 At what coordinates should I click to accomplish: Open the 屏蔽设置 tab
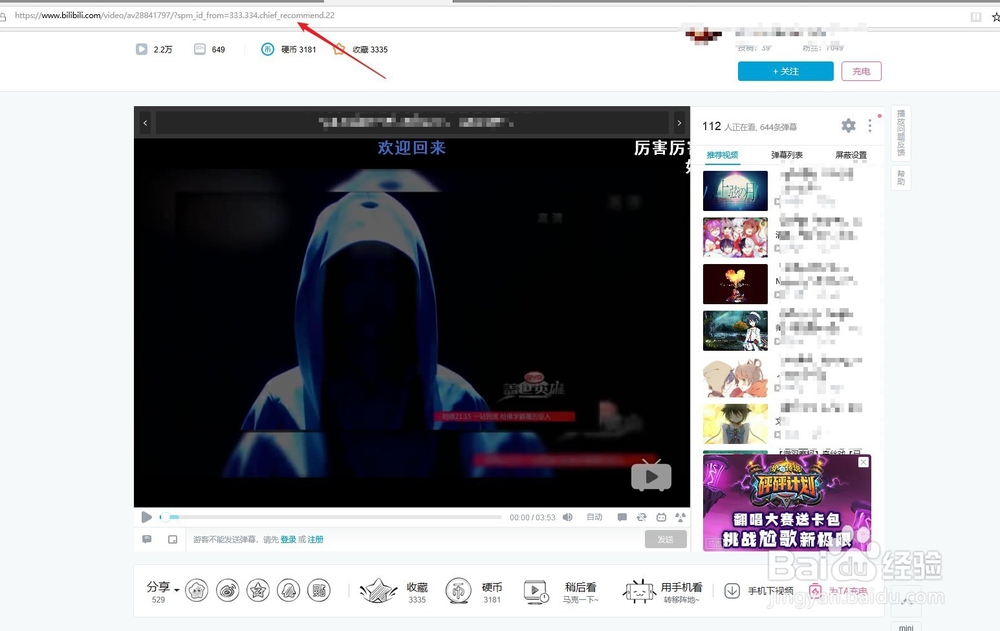click(x=850, y=155)
